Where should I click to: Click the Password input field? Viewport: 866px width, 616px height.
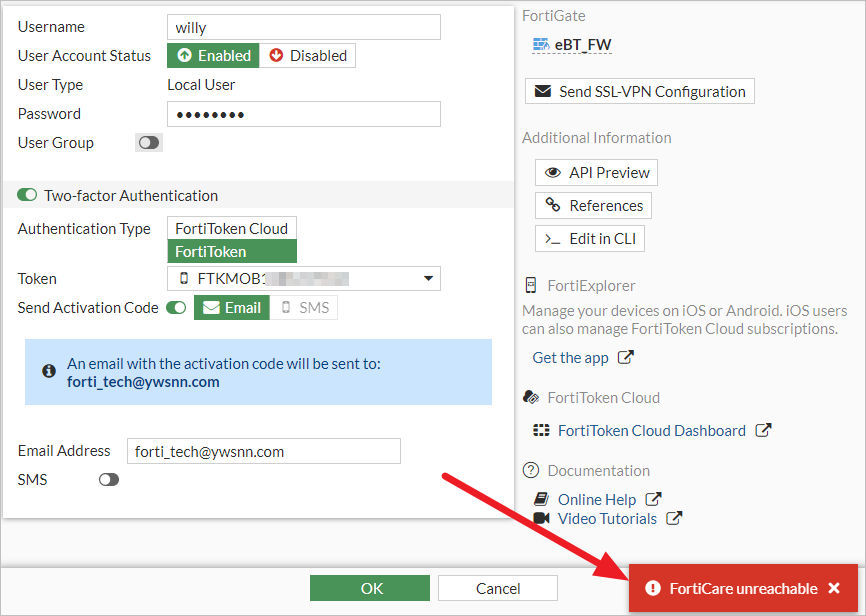click(x=304, y=114)
